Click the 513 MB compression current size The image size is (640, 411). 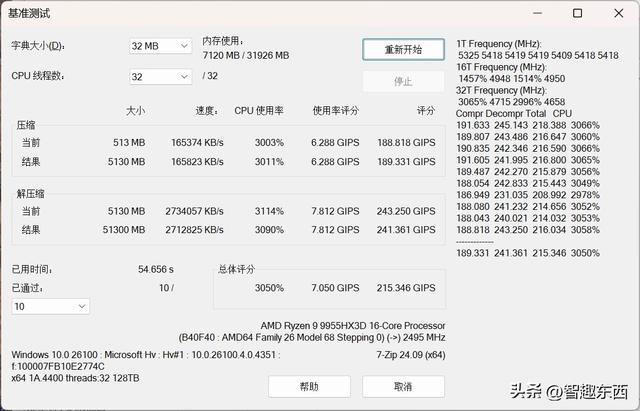tap(129, 142)
